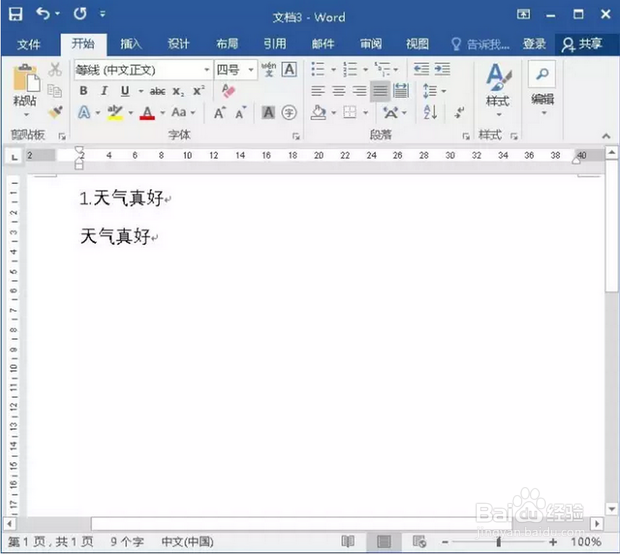Select the Format Painter brush
620x554 pixels.
coord(55,112)
